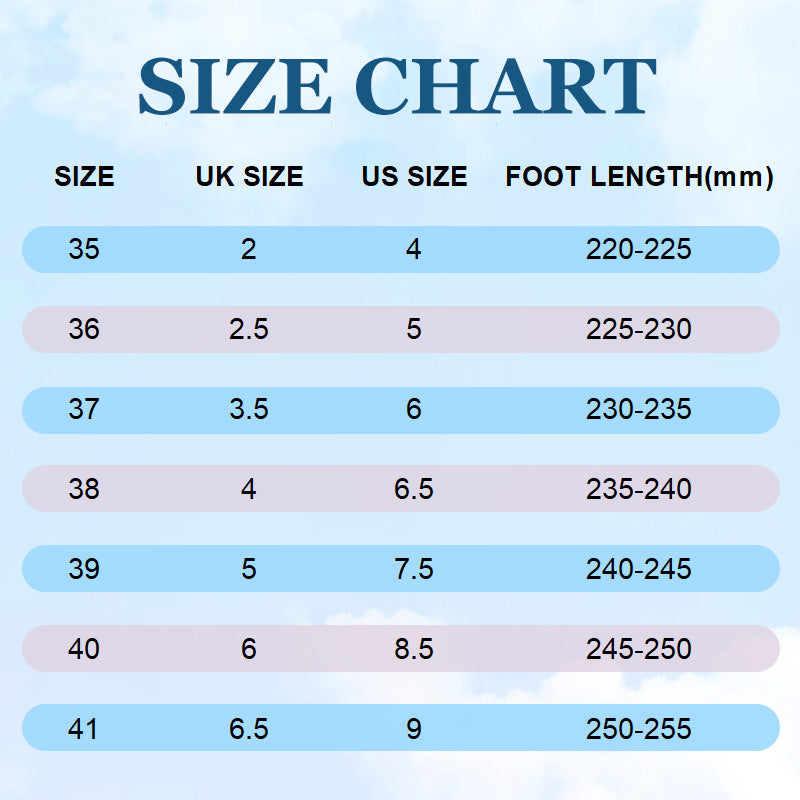This screenshot has height=800, width=800.
Task: Click the US SIZE column header
Action: click(x=414, y=178)
